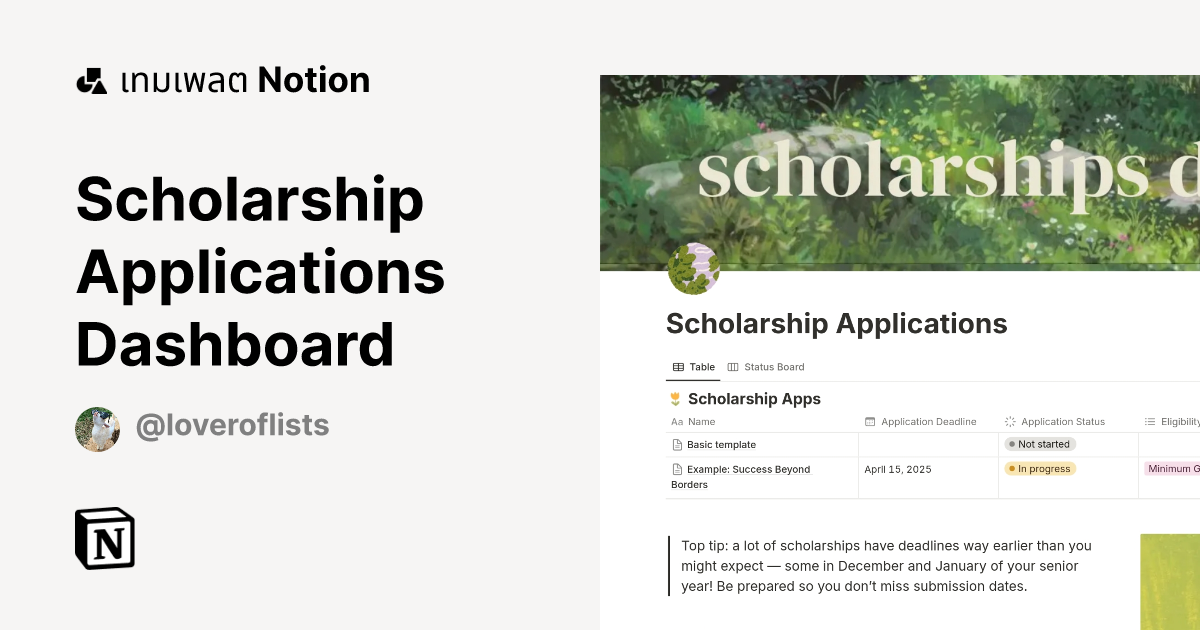Viewport: 1200px width, 630px height.
Task: Click the round page icon above Scholarship Applications
Action: 694,268
